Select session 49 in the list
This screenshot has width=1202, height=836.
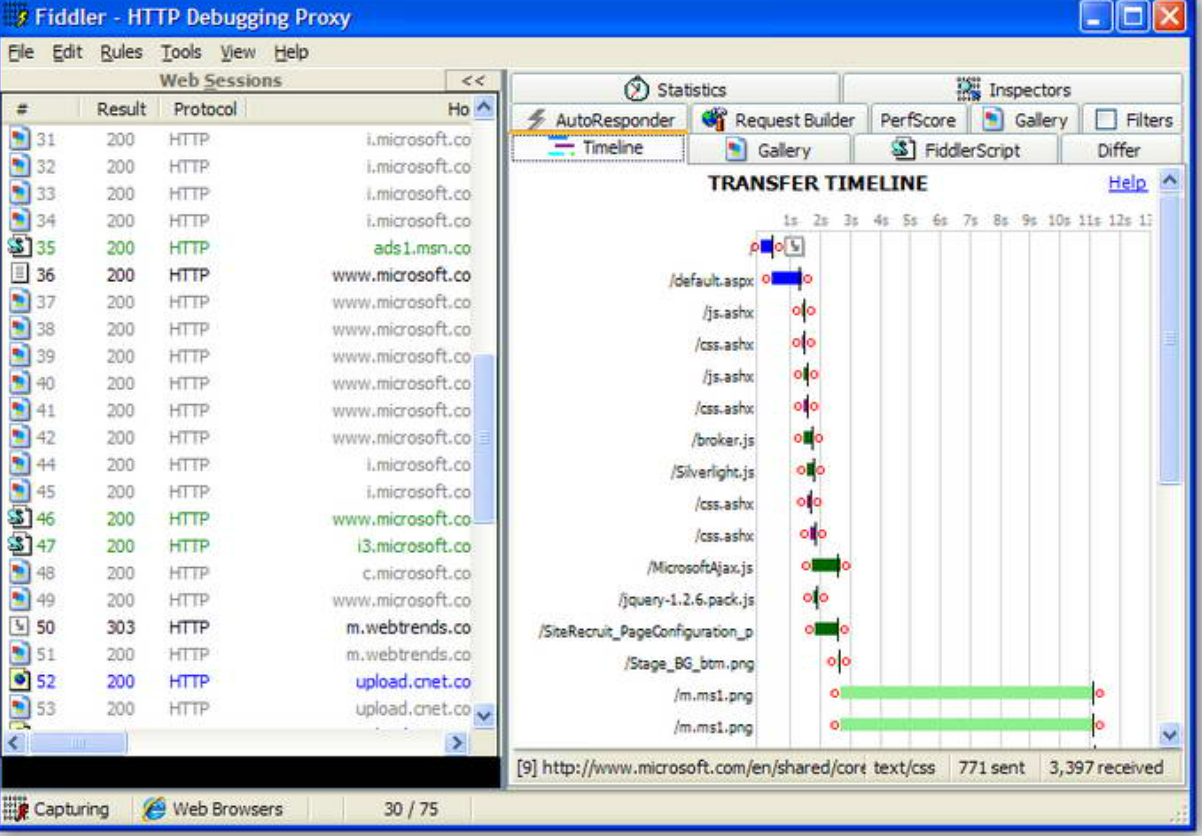coord(238,600)
